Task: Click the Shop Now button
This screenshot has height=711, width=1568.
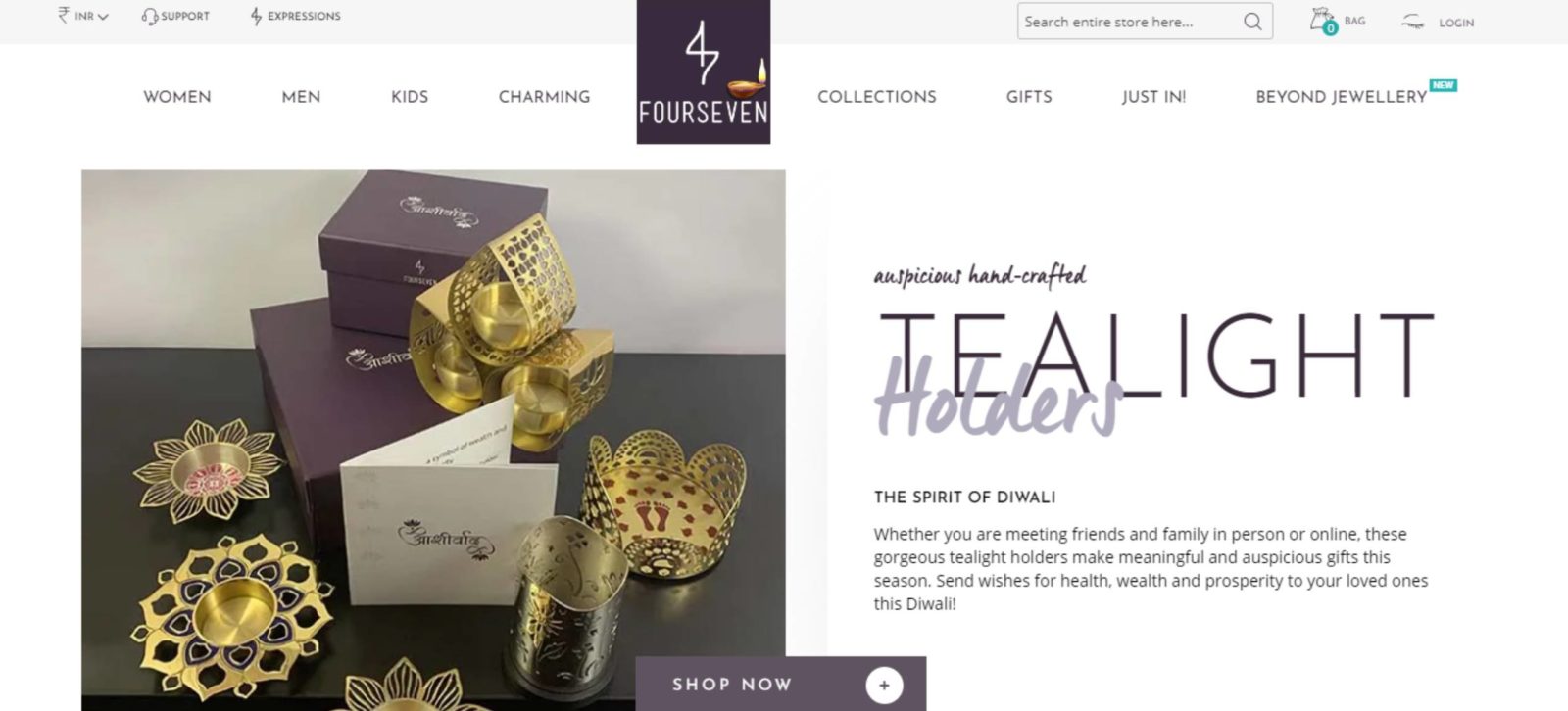Action: click(x=781, y=684)
